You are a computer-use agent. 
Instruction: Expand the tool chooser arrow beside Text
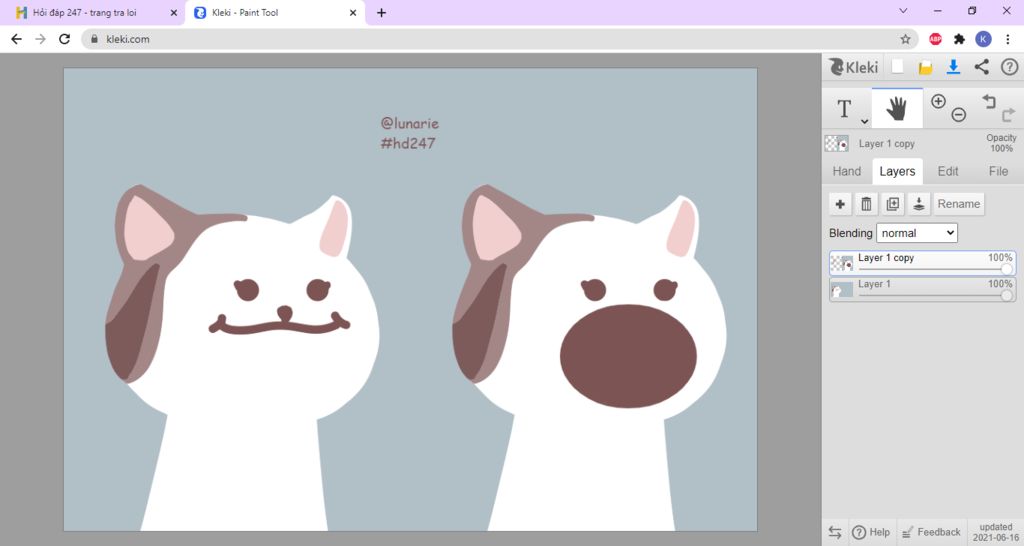point(864,121)
